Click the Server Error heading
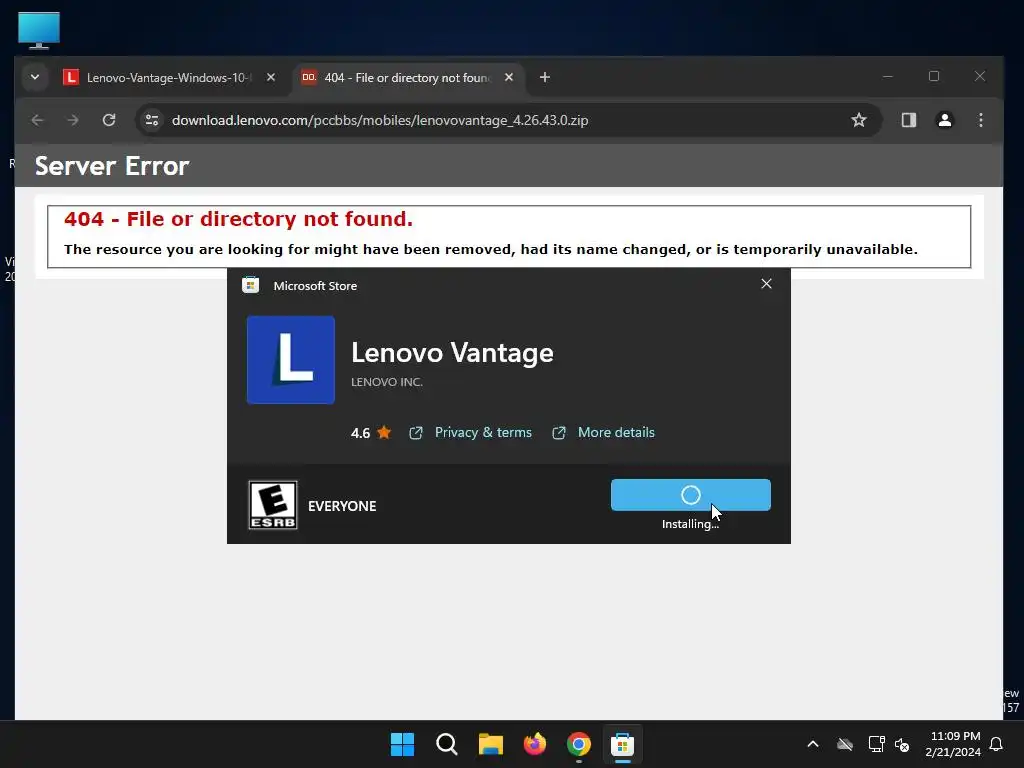This screenshot has height=768, width=1024. coord(112,166)
